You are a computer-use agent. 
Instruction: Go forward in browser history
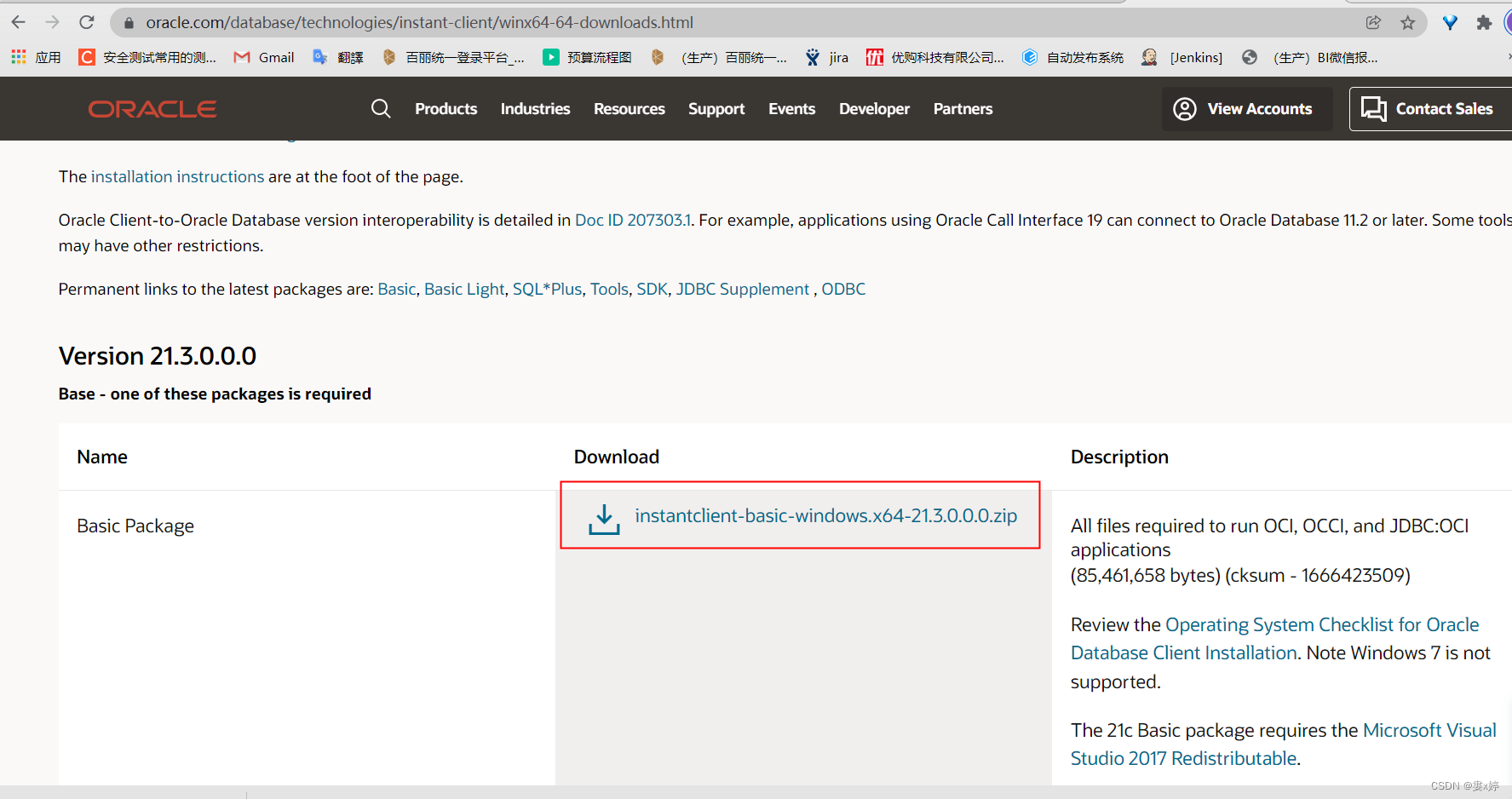52,22
